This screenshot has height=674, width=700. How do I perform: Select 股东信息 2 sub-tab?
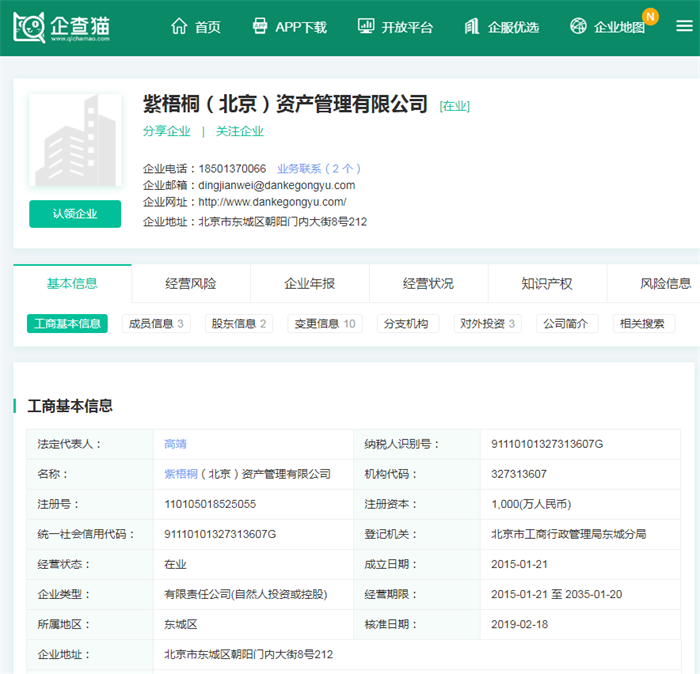[x=239, y=324]
